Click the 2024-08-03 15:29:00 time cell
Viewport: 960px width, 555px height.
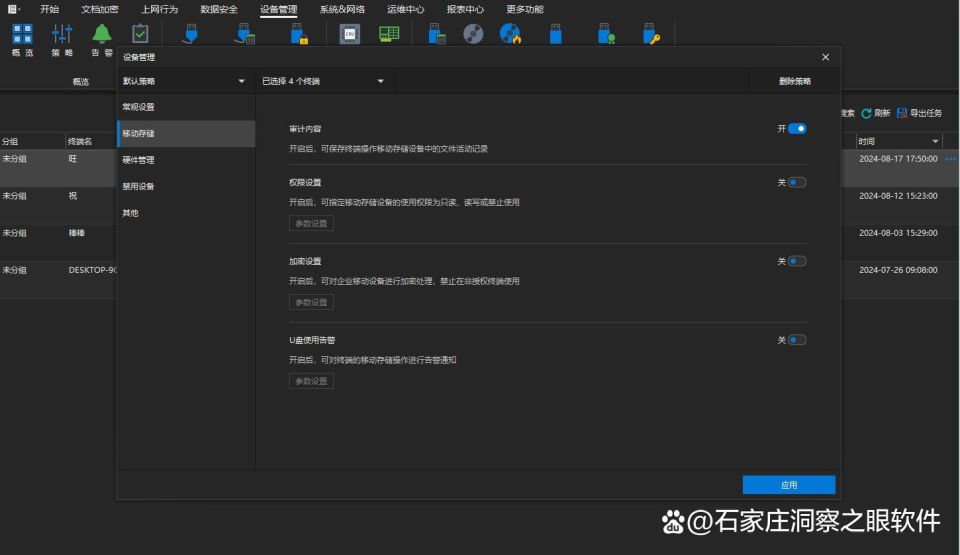[x=898, y=233]
